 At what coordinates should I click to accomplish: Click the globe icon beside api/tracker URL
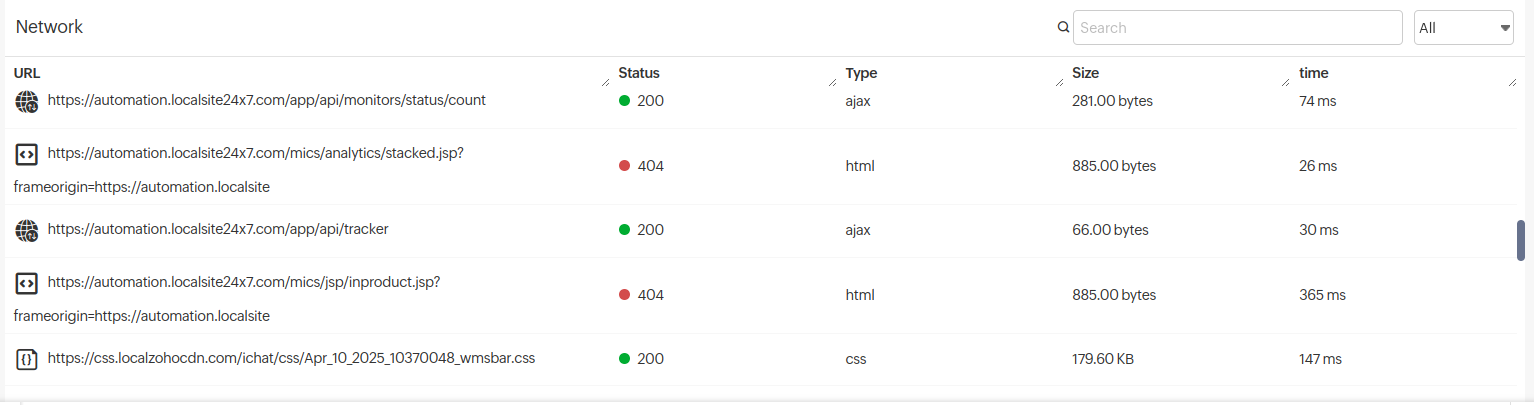[27, 230]
